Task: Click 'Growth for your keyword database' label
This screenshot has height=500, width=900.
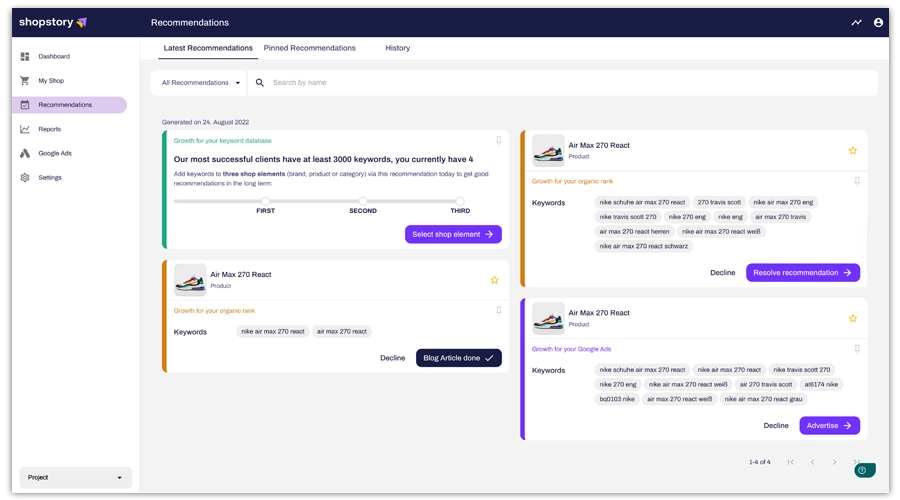Action: point(223,141)
